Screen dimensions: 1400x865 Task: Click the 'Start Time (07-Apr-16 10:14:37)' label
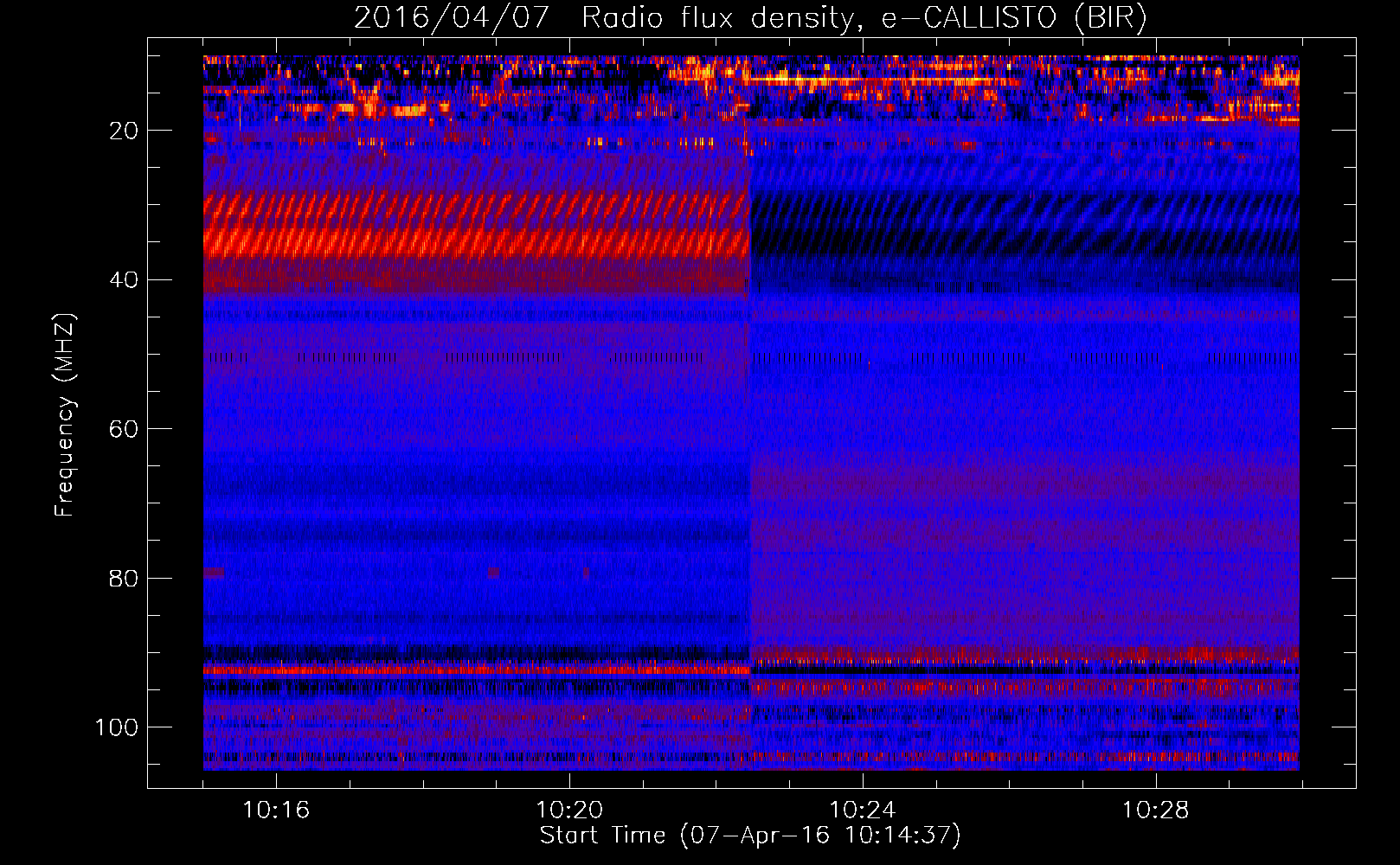750,836
